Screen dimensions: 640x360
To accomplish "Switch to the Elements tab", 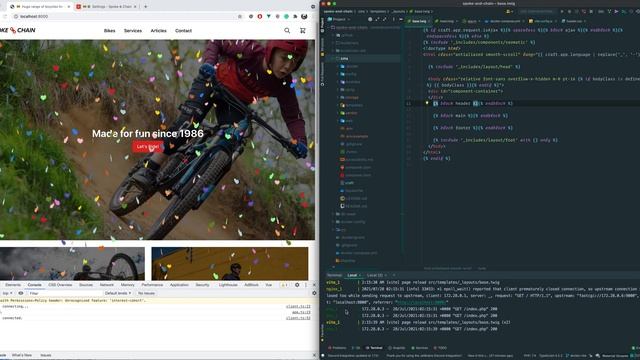I will pyautogui.click(x=13, y=285).
